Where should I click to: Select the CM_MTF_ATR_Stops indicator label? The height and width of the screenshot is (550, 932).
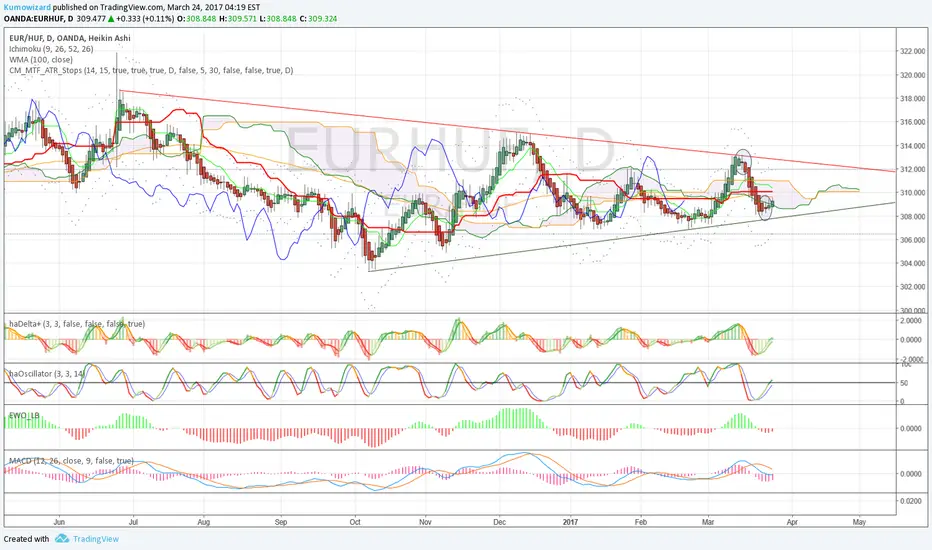pos(151,70)
